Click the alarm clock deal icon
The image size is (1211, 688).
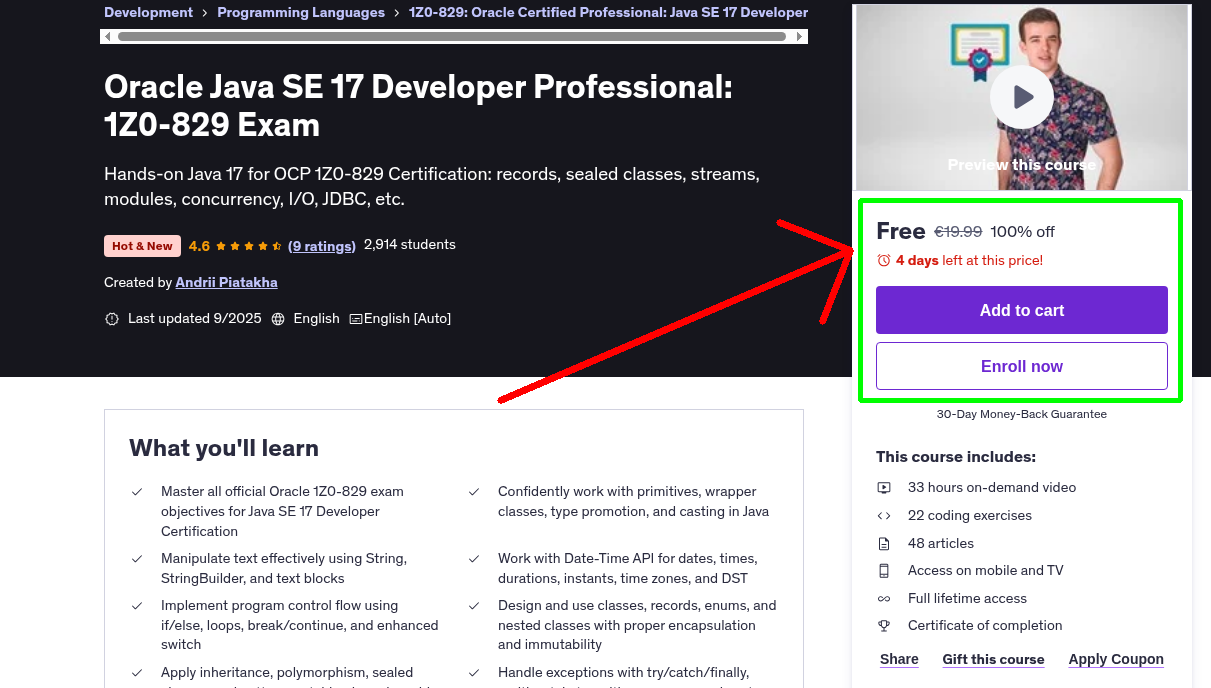click(x=884, y=261)
